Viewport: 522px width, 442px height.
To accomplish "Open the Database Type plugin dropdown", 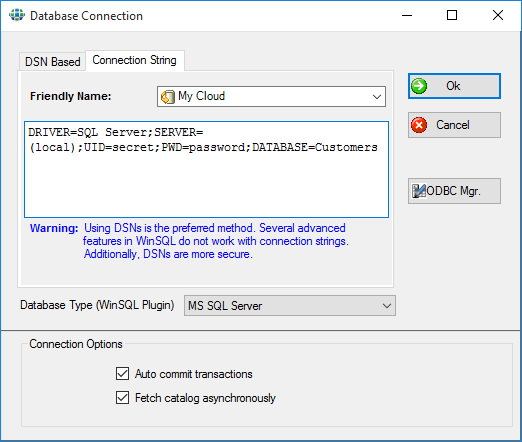I will click(x=387, y=306).
